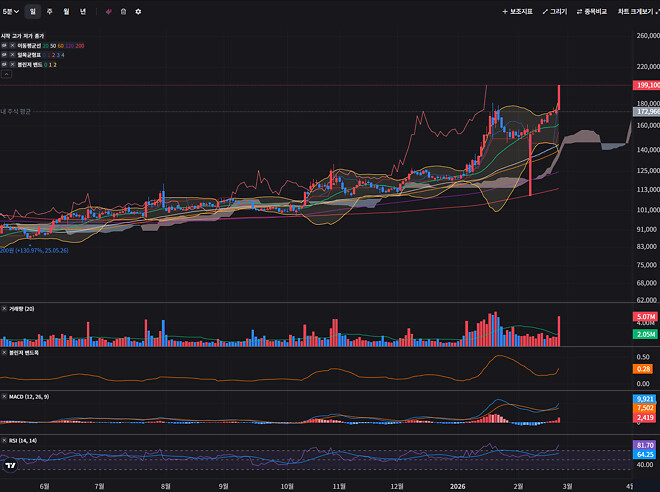The image size is (660, 492).
Task: Click the 0.28 Bollinger bandwidth value
Action: 643,369
